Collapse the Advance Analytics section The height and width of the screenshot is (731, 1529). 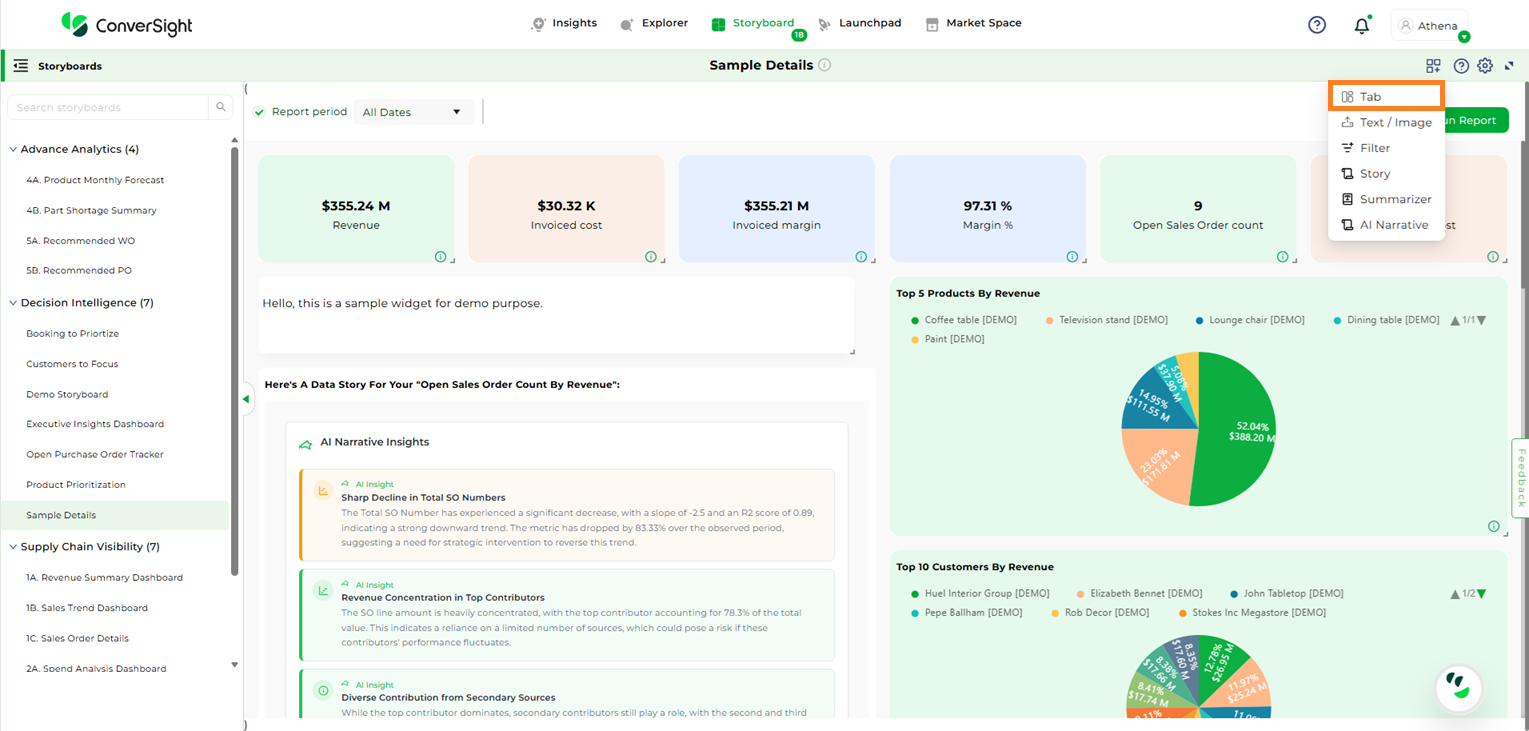(13, 150)
